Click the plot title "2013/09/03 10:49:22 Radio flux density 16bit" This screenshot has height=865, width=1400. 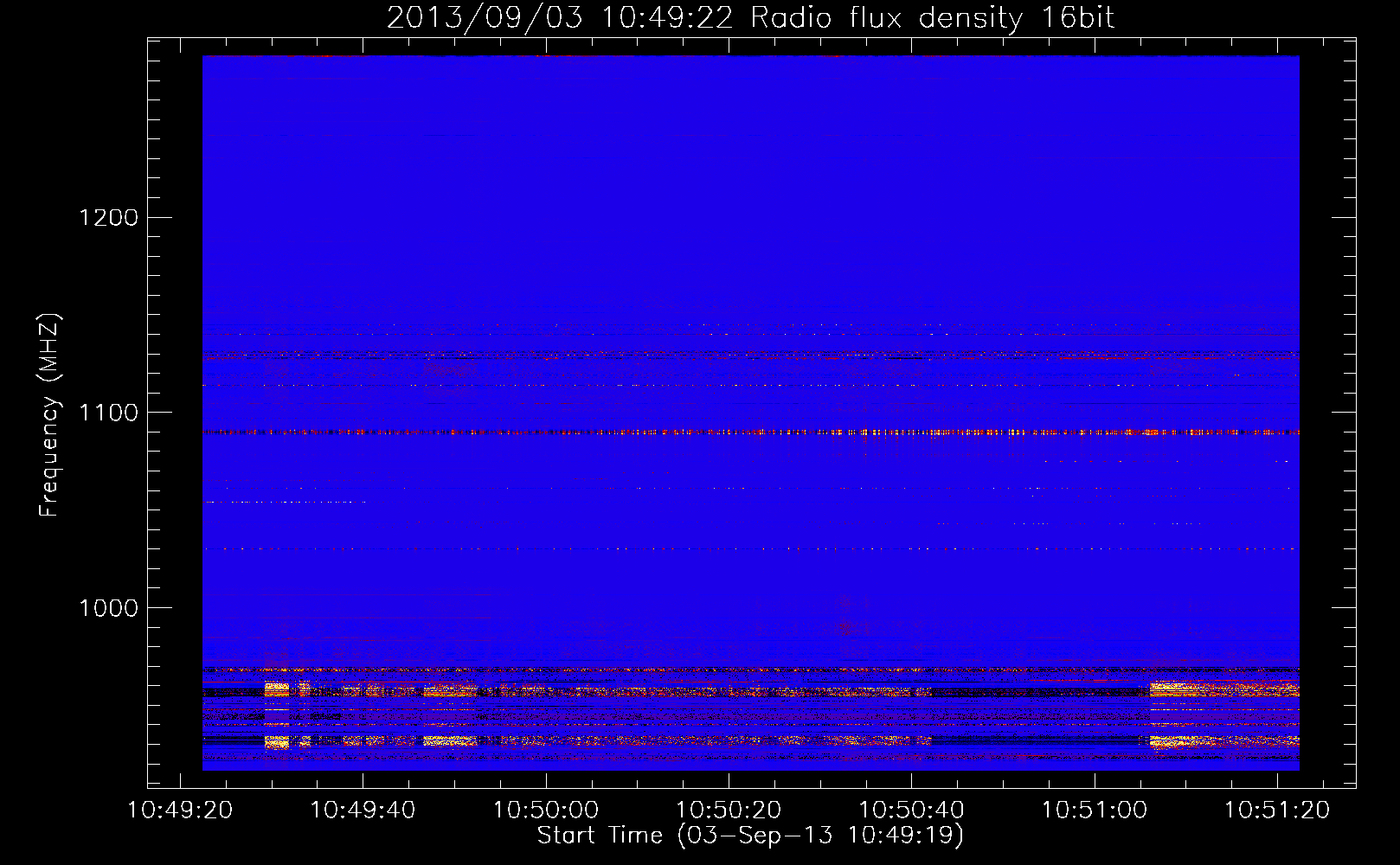pyautogui.click(x=750, y=17)
